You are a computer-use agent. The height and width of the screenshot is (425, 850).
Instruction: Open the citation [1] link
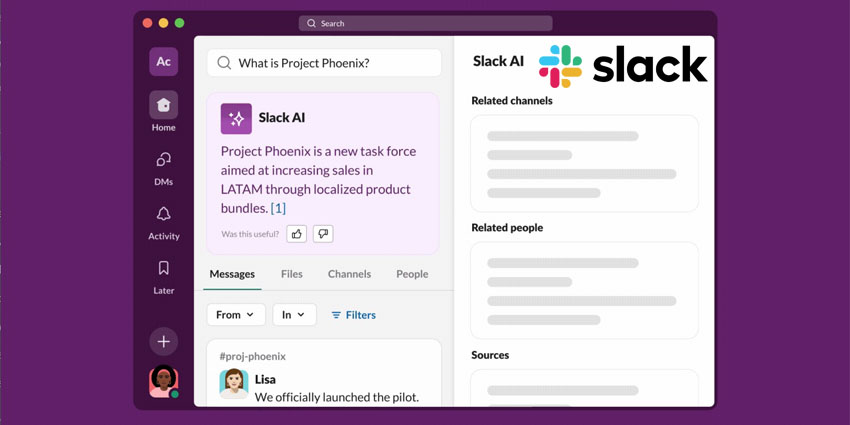(x=278, y=208)
